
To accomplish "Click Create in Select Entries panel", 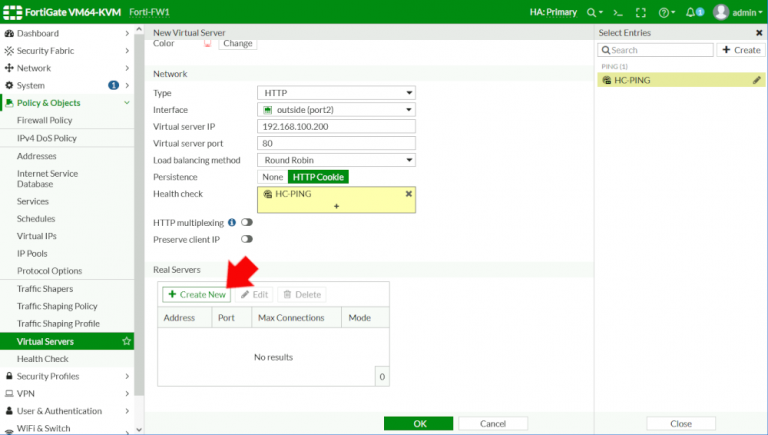I will [741, 50].
